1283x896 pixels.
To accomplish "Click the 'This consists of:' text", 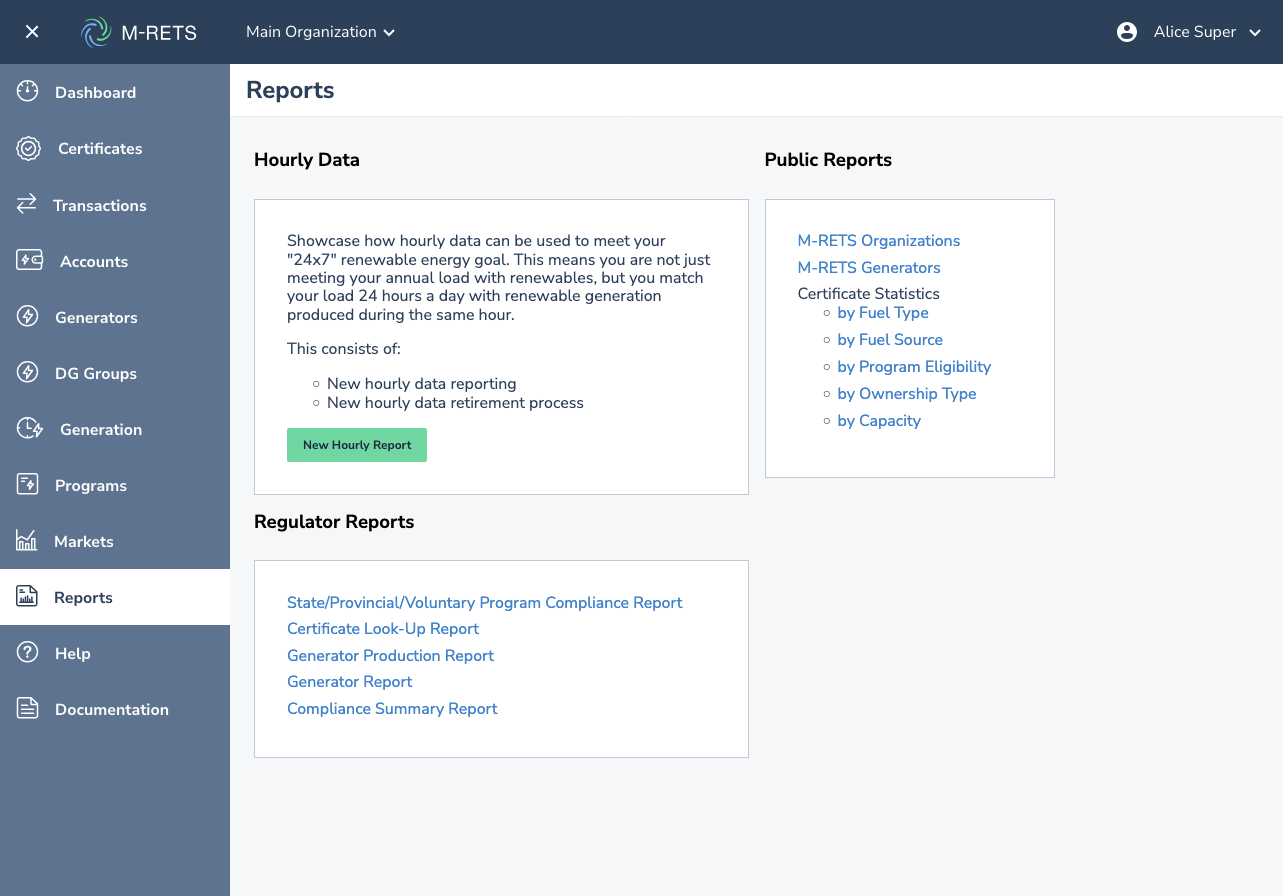I will point(344,349).
